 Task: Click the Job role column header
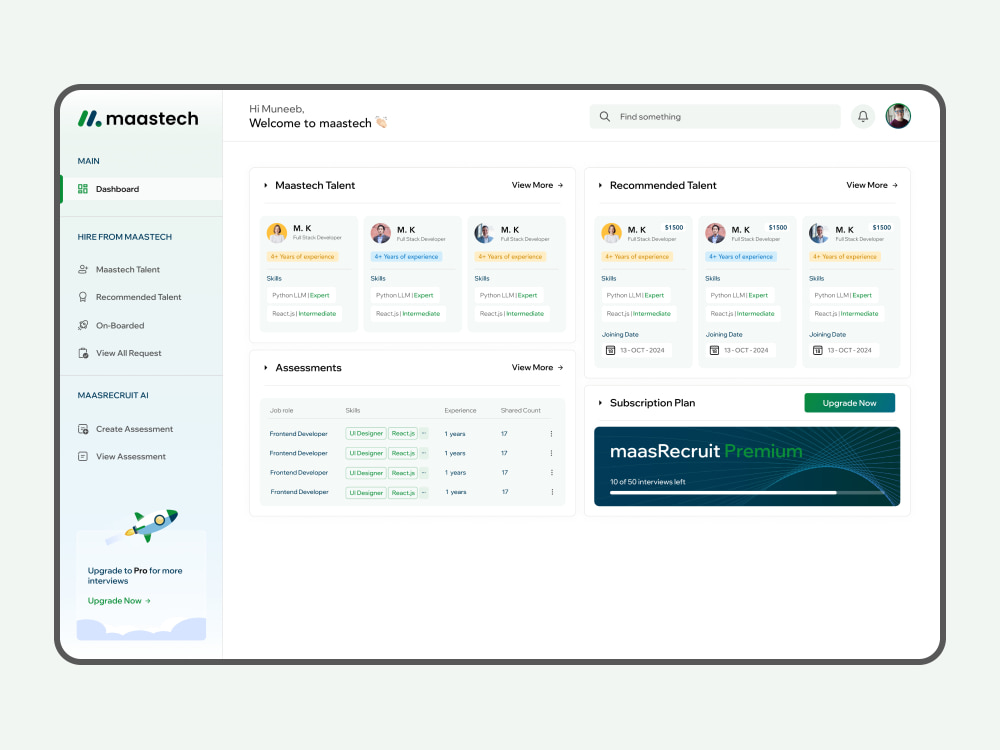281,411
